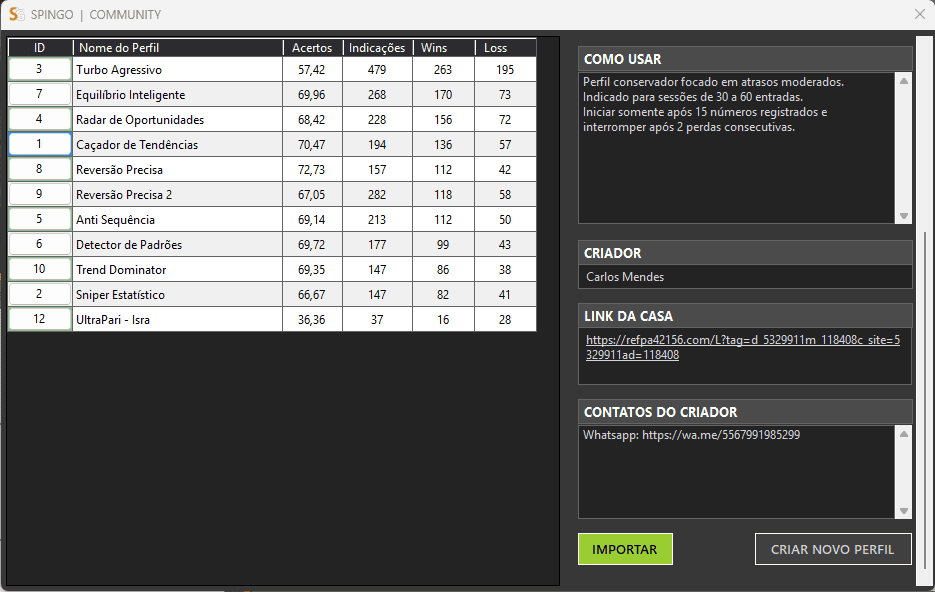Sort the table by ID column header
This screenshot has height=592, width=935.
click(39, 48)
